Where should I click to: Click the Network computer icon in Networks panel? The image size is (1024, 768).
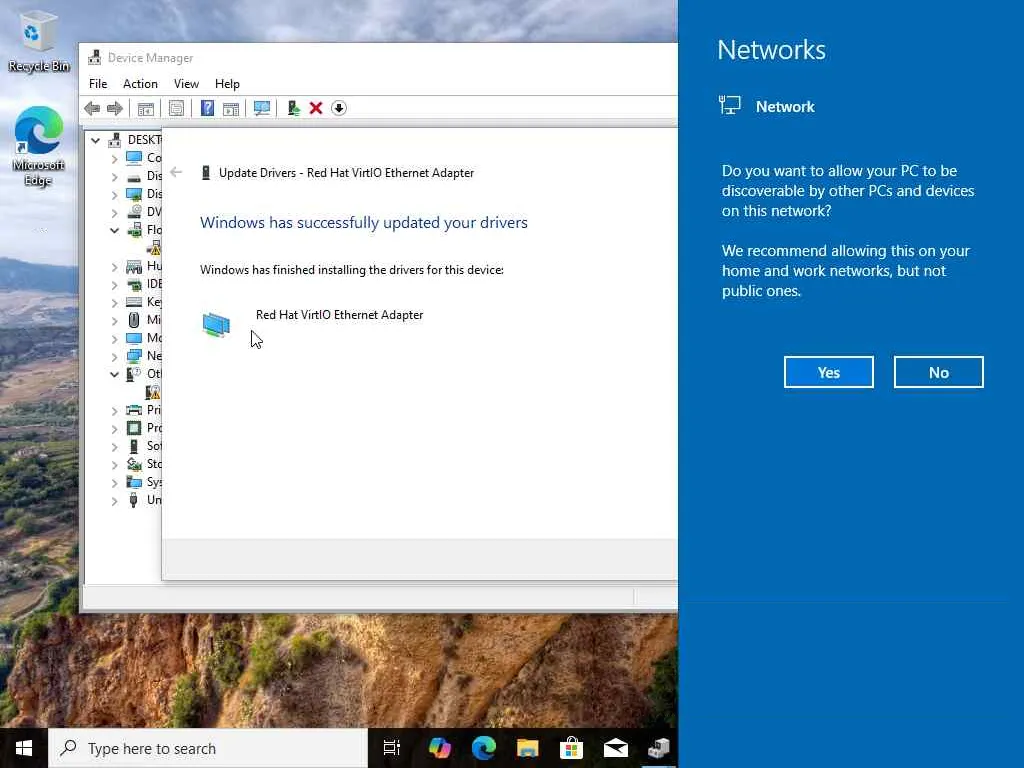point(729,105)
